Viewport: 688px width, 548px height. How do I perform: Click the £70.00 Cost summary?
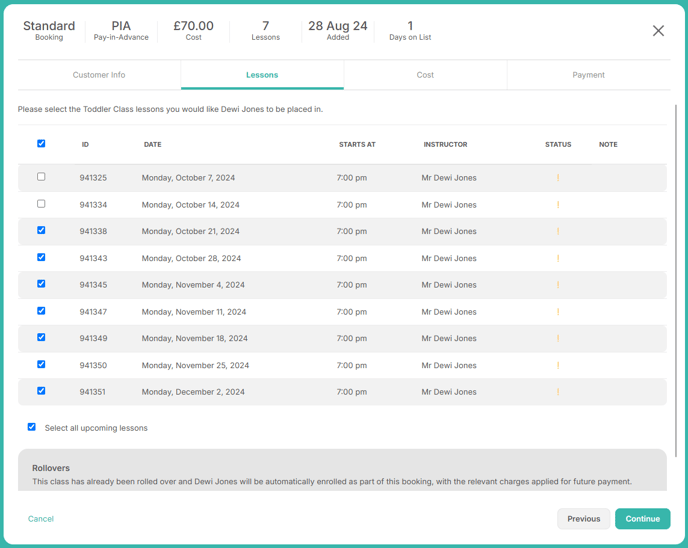click(194, 31)
